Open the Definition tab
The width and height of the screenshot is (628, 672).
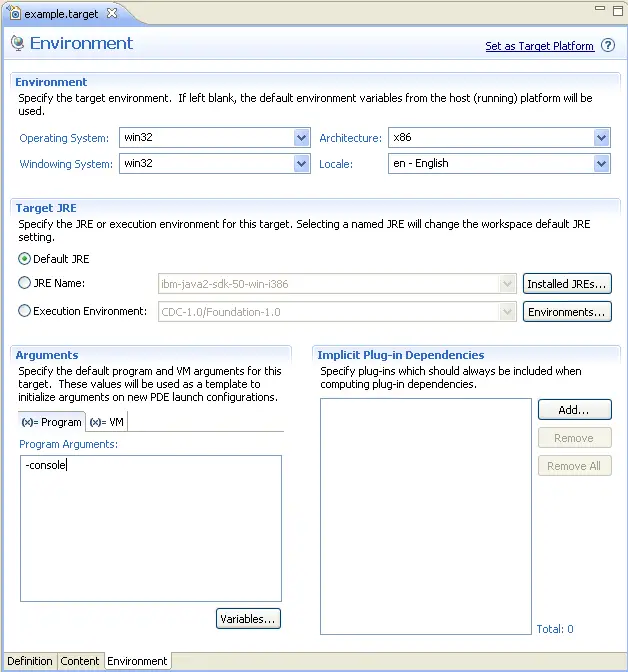click(29, 661)
